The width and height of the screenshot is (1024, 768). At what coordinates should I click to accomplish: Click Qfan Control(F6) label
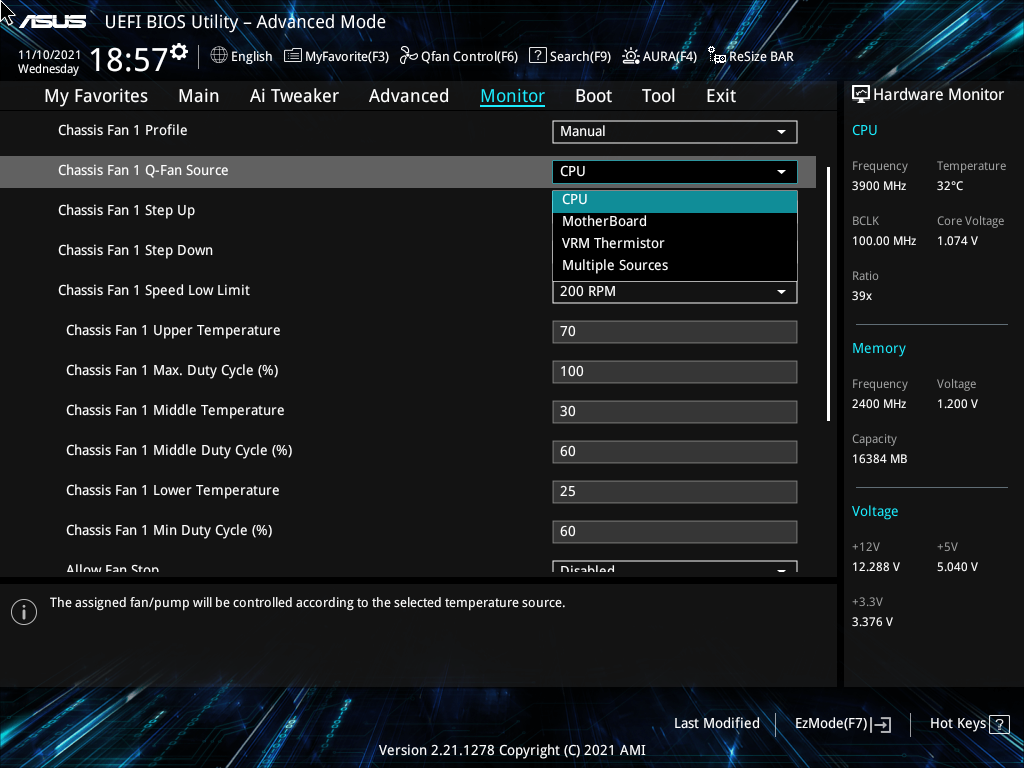pyautogui.click(x=470, y=57)
